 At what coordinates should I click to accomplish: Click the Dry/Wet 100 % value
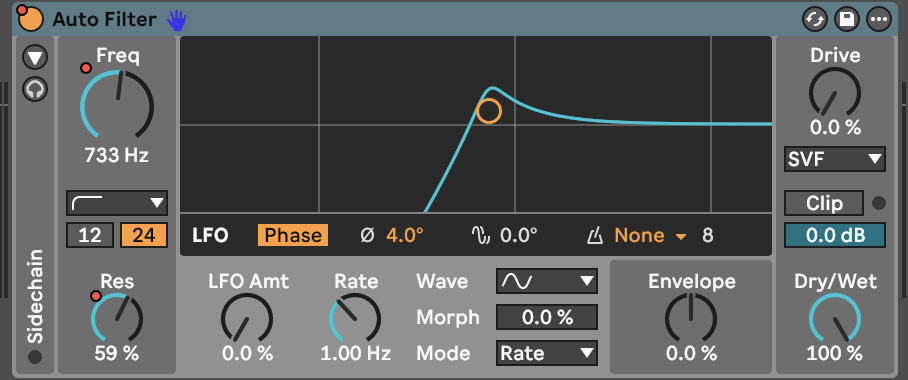pyautogui.click(x=834, y=353)
